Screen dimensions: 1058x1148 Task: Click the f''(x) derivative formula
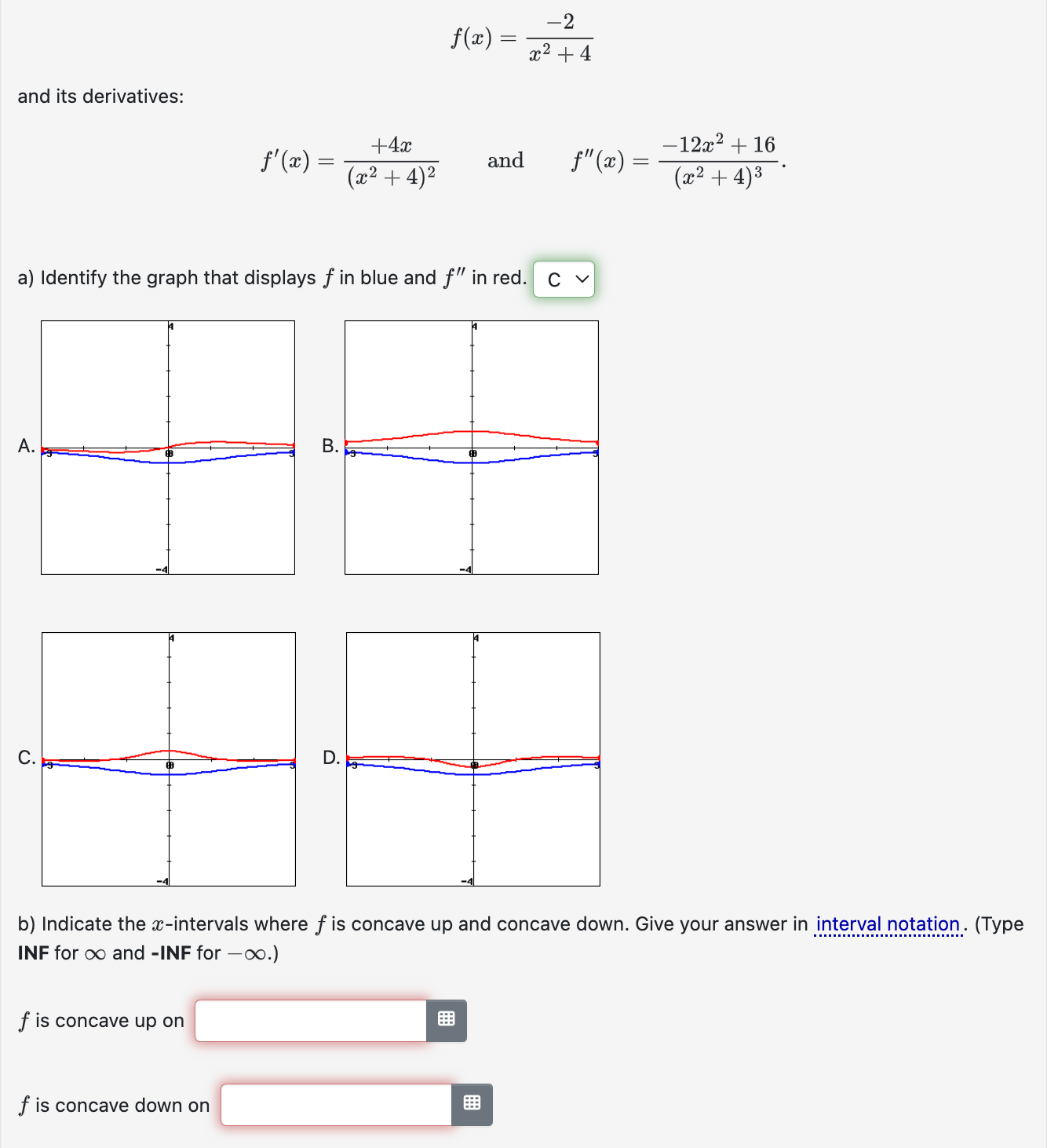pyautogui.click(x=677, y=161)
